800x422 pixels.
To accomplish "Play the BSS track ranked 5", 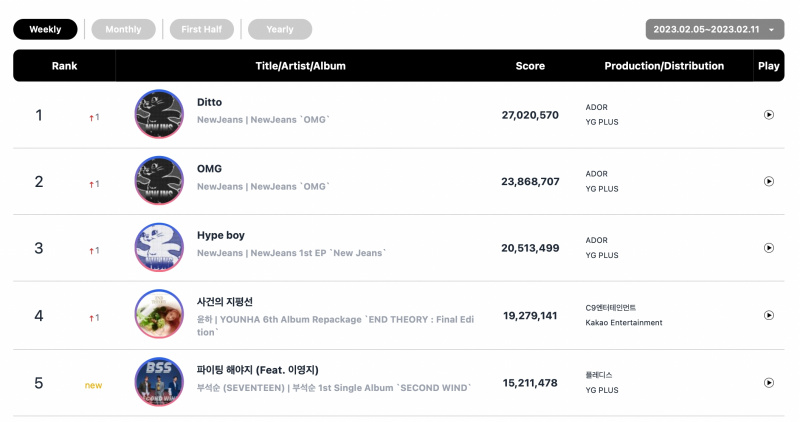I will (768, 383).
